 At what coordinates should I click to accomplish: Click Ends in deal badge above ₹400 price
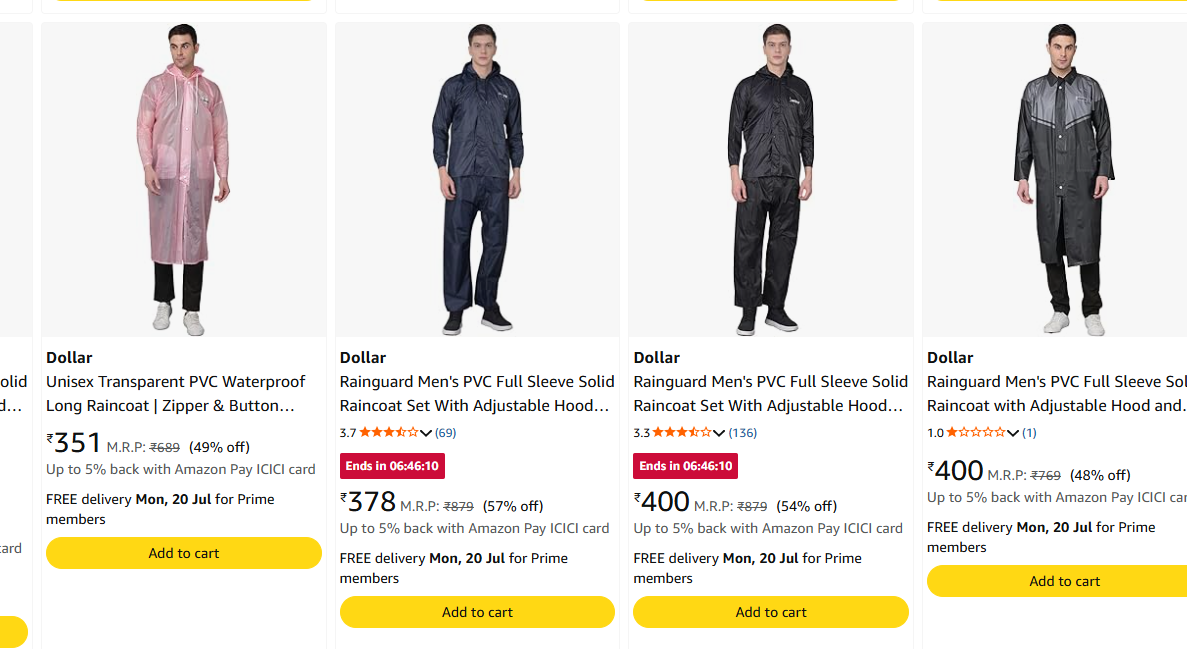[x=685, y=466]
